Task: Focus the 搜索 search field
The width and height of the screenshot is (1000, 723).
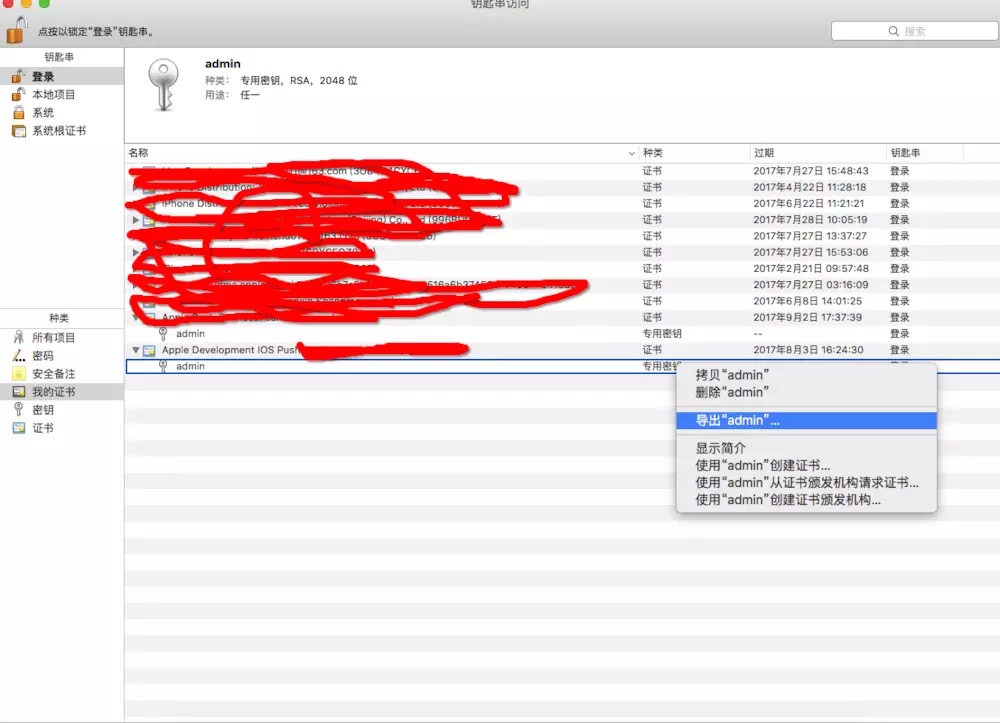Action: point(915,31)
